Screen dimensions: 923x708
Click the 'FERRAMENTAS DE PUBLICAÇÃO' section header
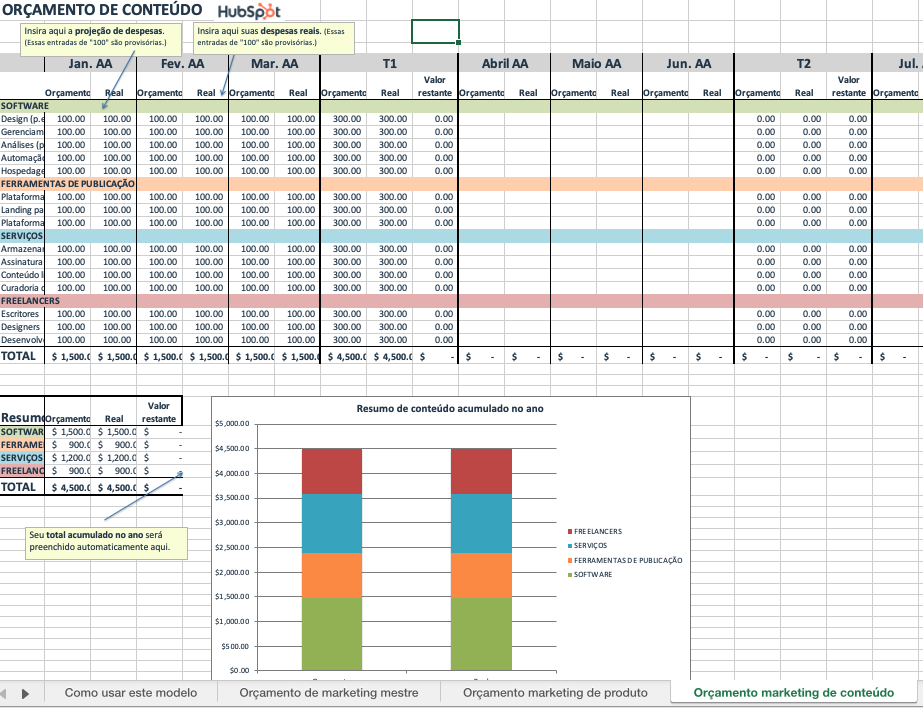pyautogui.click(x=68, y=184)
